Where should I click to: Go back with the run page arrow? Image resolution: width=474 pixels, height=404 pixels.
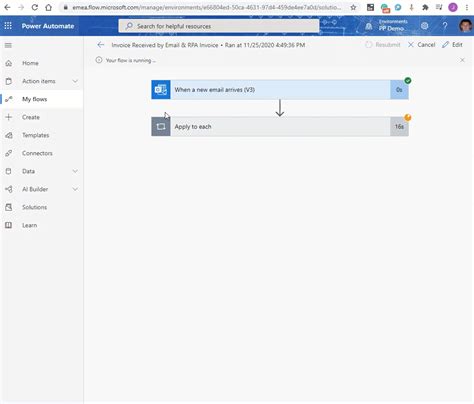point(101,45)
